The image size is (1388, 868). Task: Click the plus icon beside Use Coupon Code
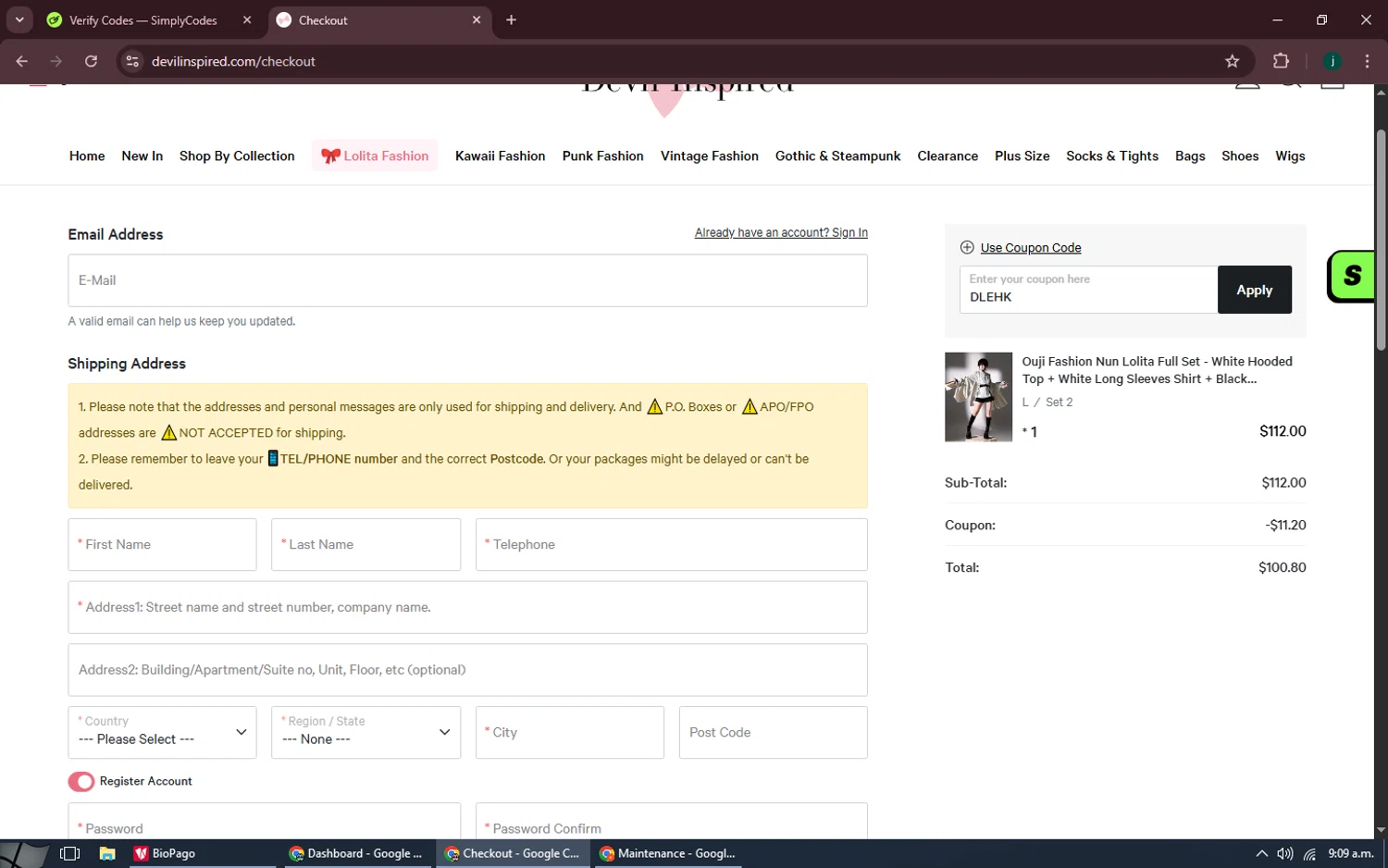click(967, 247)
